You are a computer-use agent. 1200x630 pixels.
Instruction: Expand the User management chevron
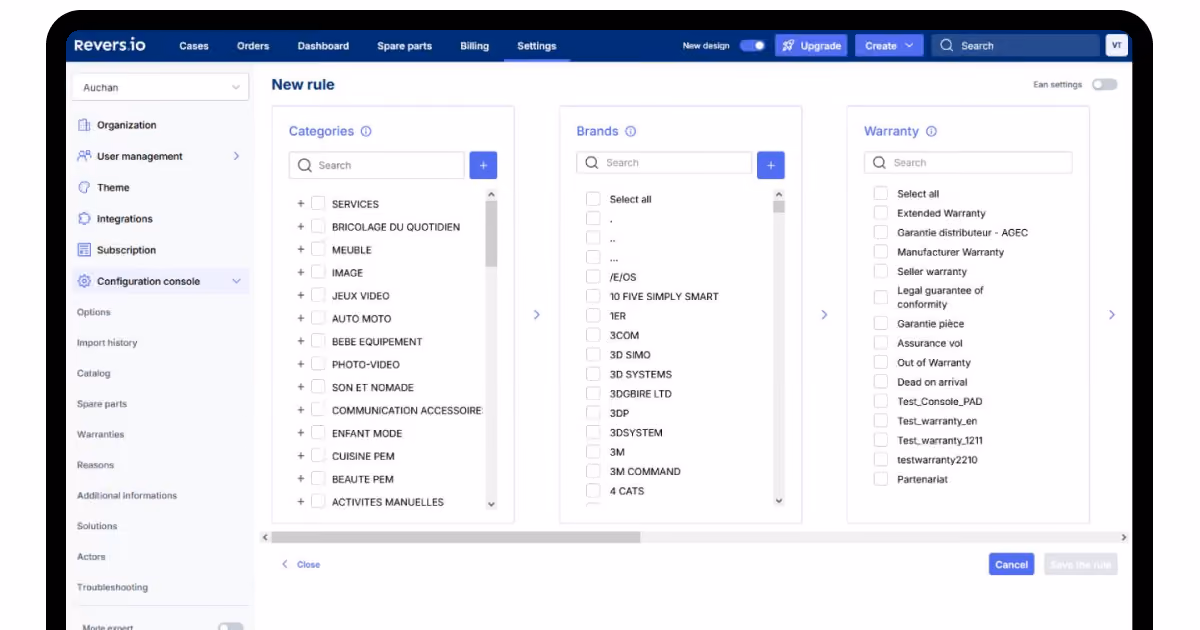(236, 156)
